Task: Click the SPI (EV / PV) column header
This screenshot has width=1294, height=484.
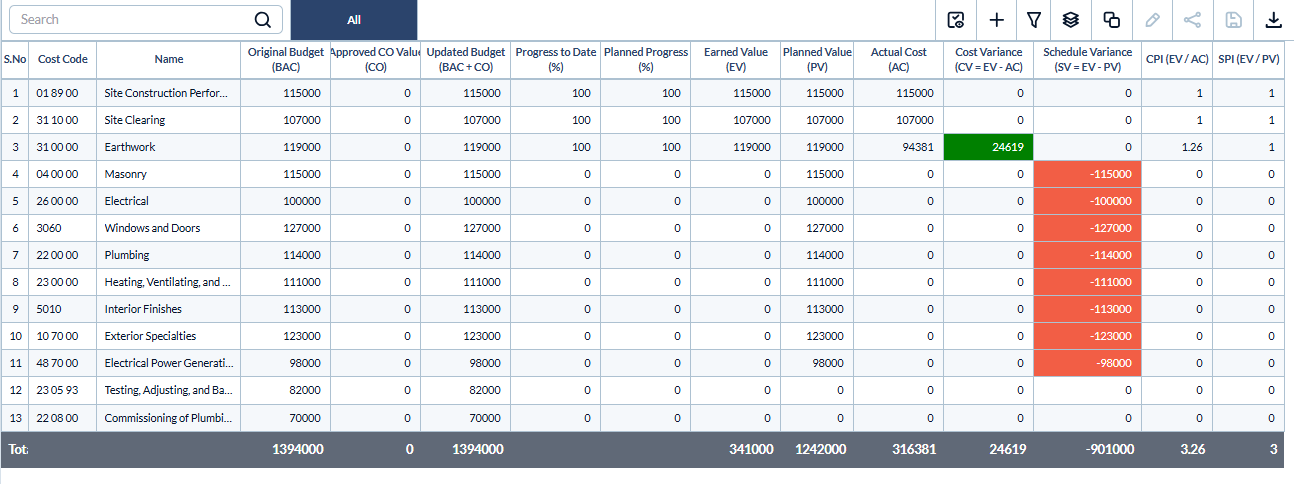Action: (x=1248, y=59)
